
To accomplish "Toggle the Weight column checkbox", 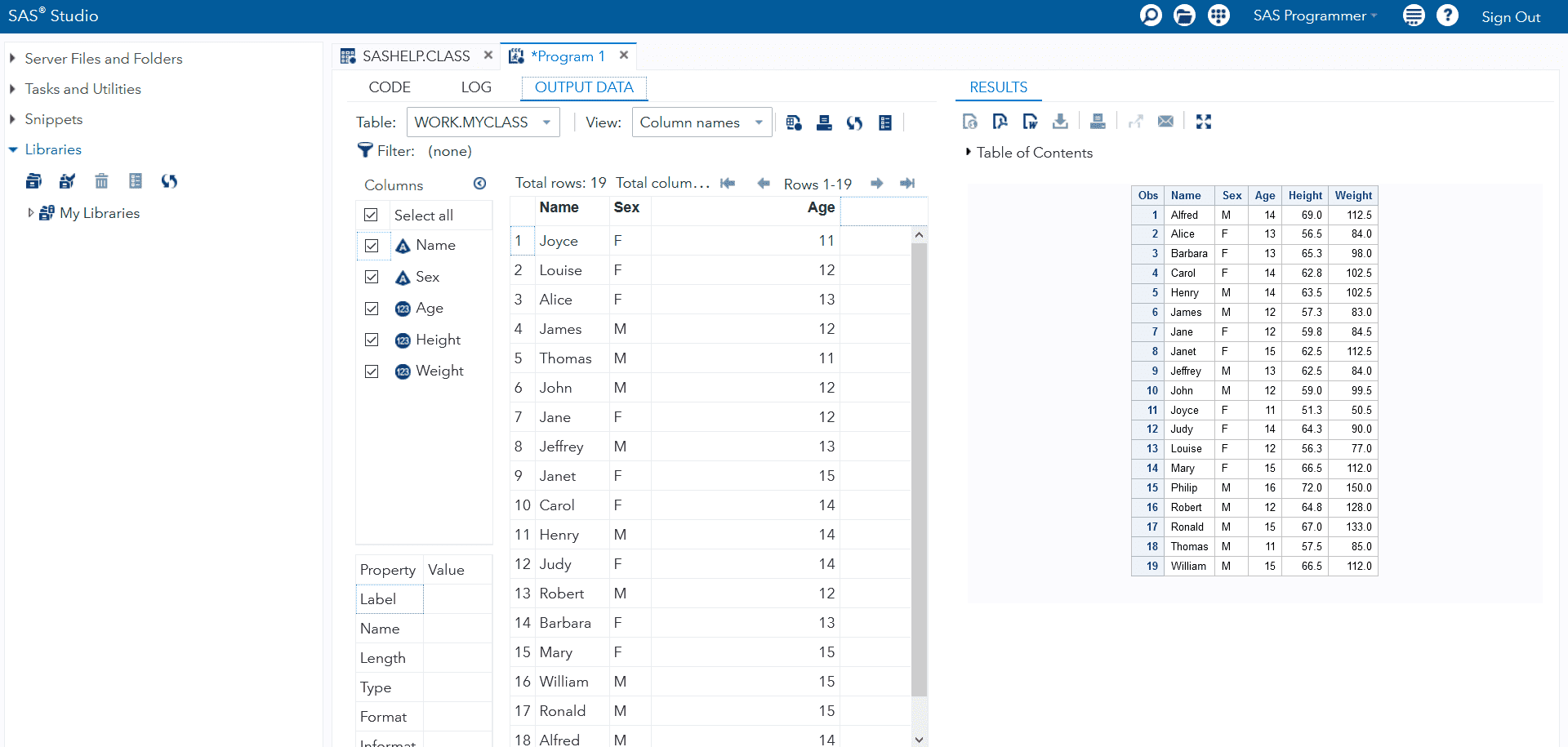I will coord(372,371).
